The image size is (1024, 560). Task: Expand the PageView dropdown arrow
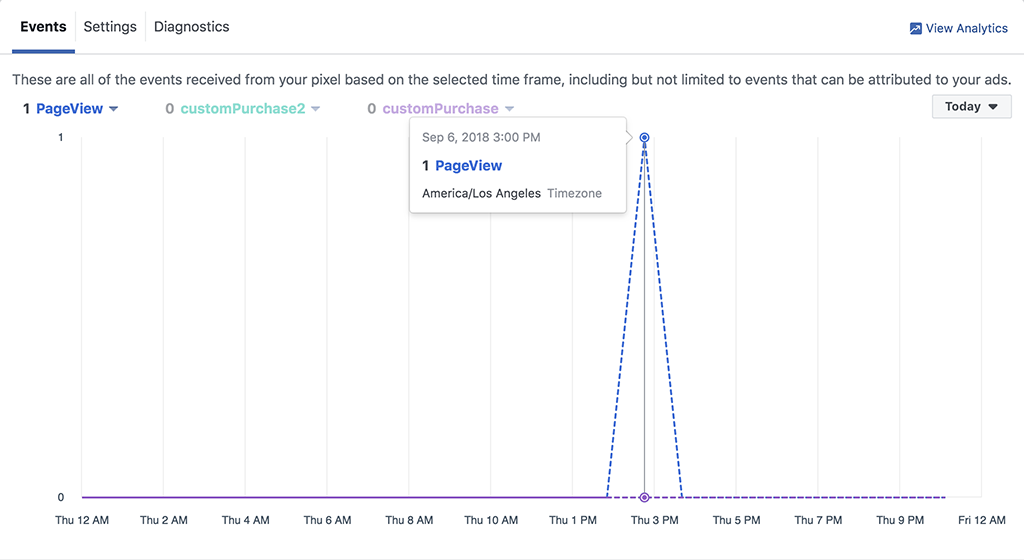pos(114,109)
